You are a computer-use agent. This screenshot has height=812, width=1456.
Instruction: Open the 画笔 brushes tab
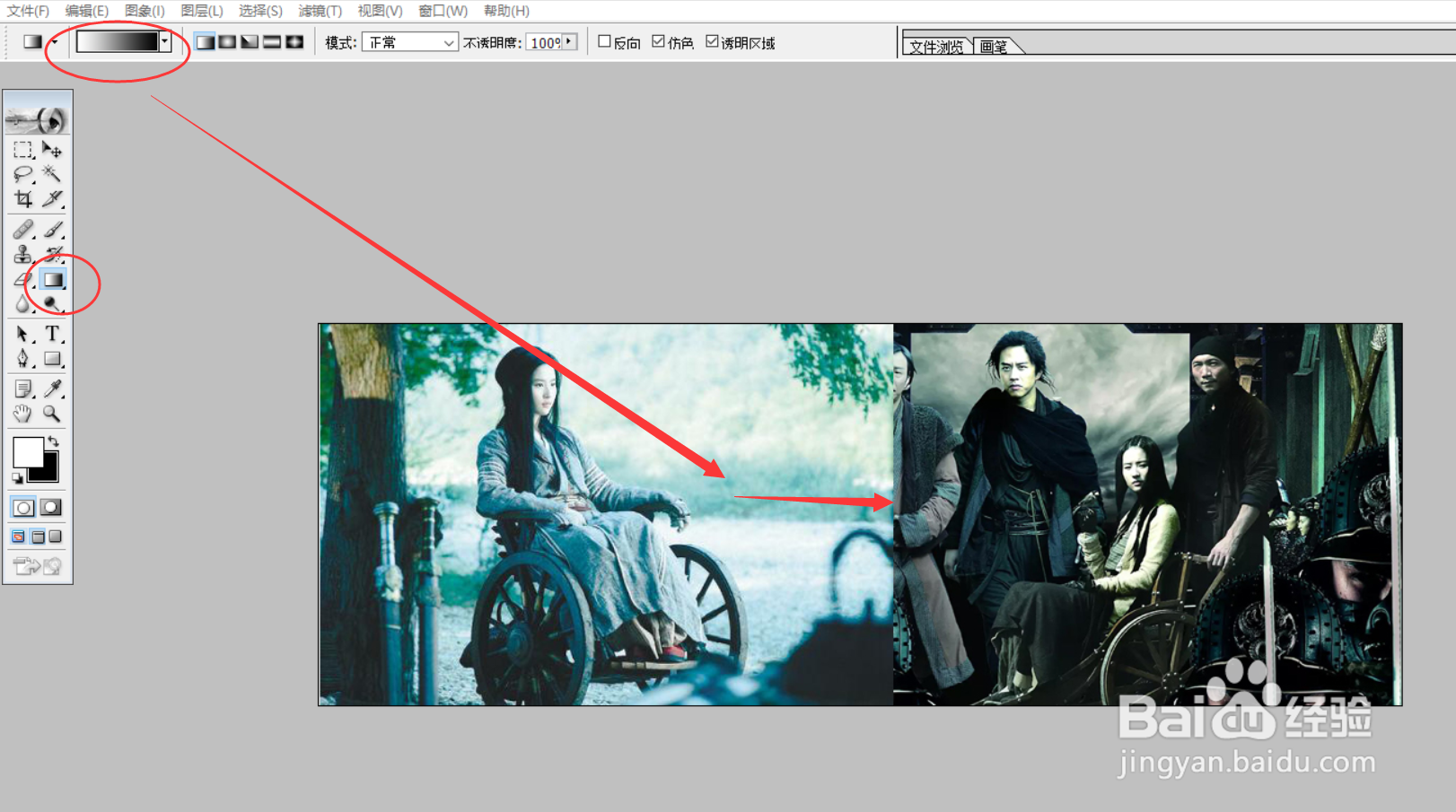(995, 47)
